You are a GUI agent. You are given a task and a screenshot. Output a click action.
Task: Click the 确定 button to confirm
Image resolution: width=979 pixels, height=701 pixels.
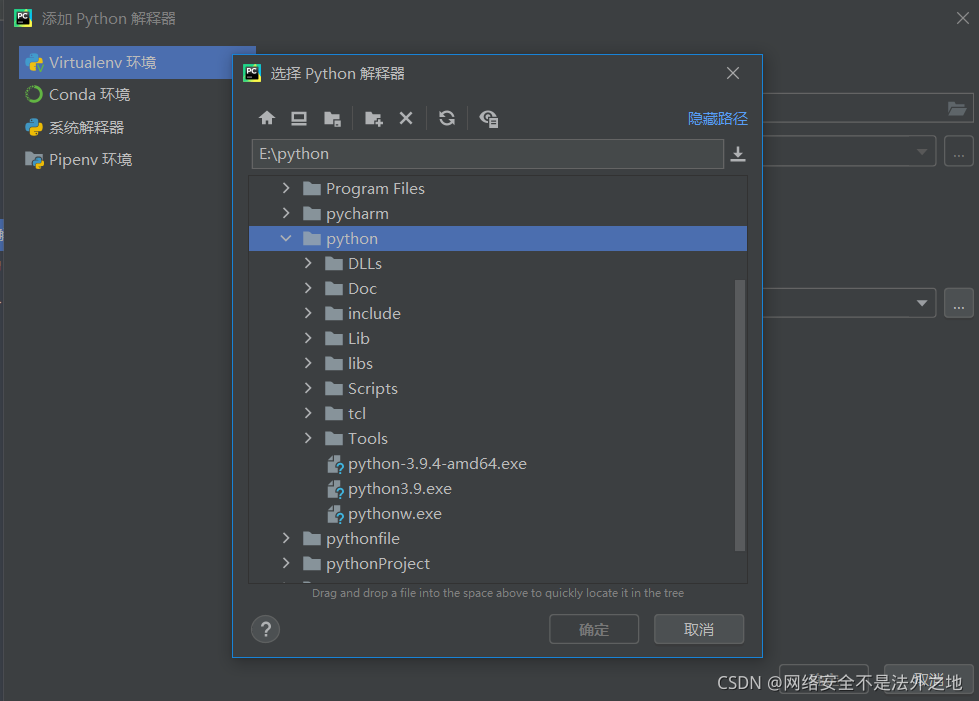594,629
